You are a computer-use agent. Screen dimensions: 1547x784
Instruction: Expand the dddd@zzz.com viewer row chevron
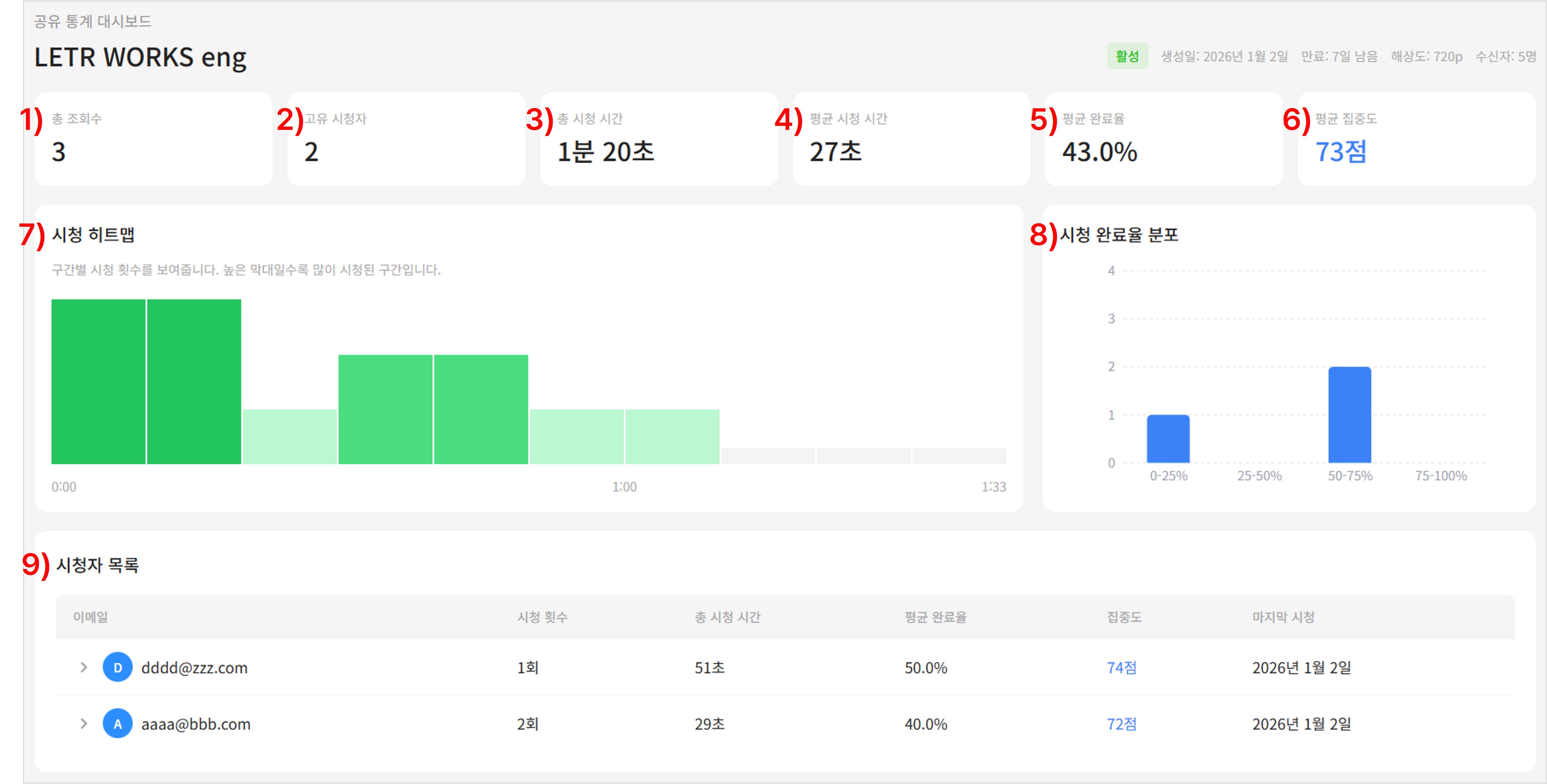(x=83, y=667)
